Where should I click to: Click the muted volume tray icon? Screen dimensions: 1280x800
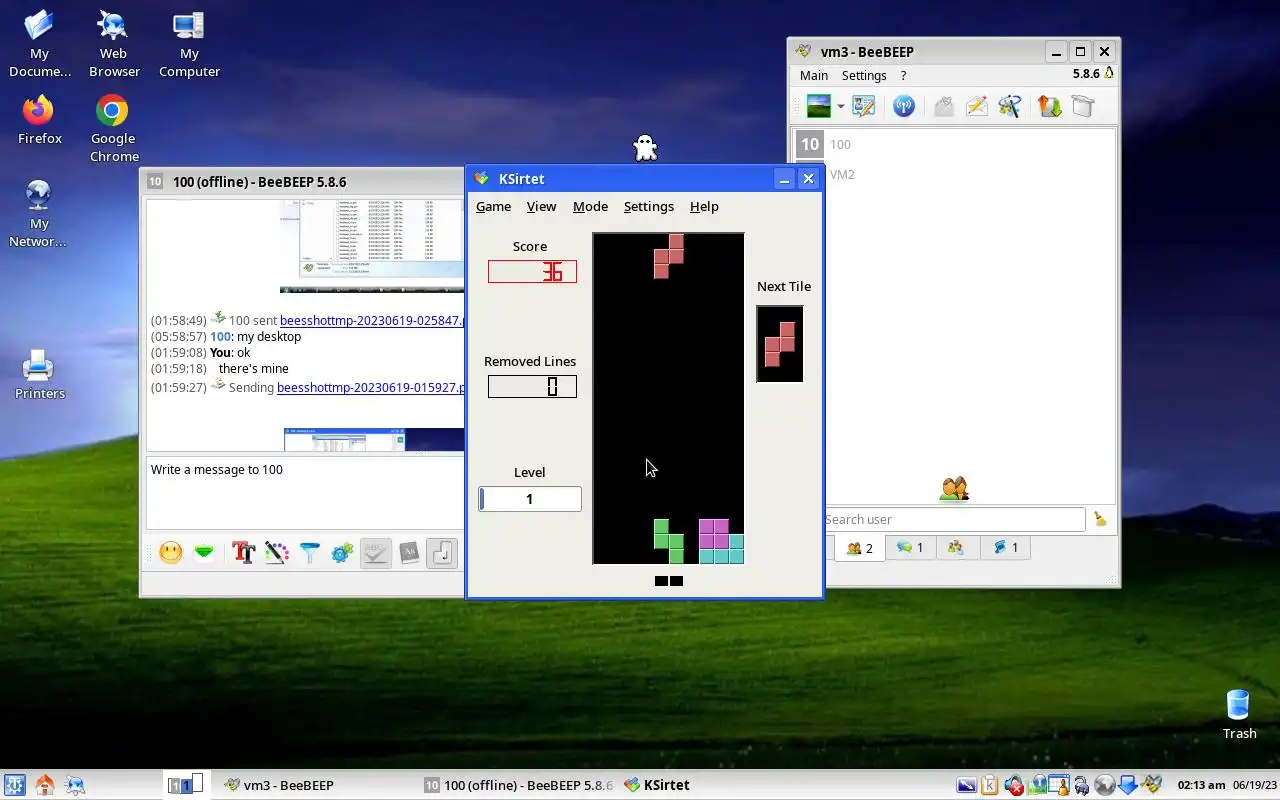coord(1014,785)
